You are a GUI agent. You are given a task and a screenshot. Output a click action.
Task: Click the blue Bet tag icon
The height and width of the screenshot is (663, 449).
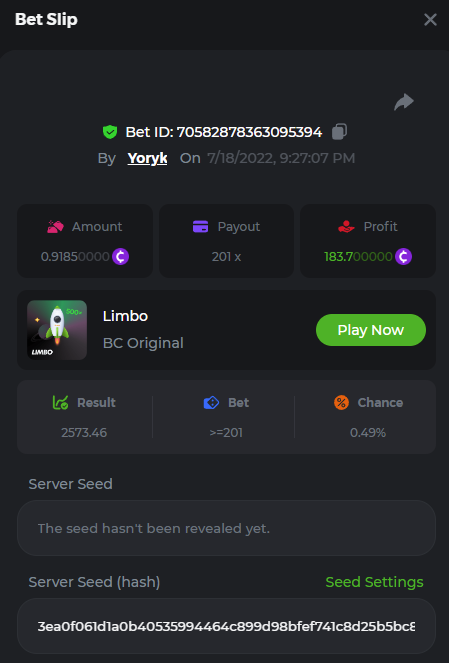click(x=211, y=403)
